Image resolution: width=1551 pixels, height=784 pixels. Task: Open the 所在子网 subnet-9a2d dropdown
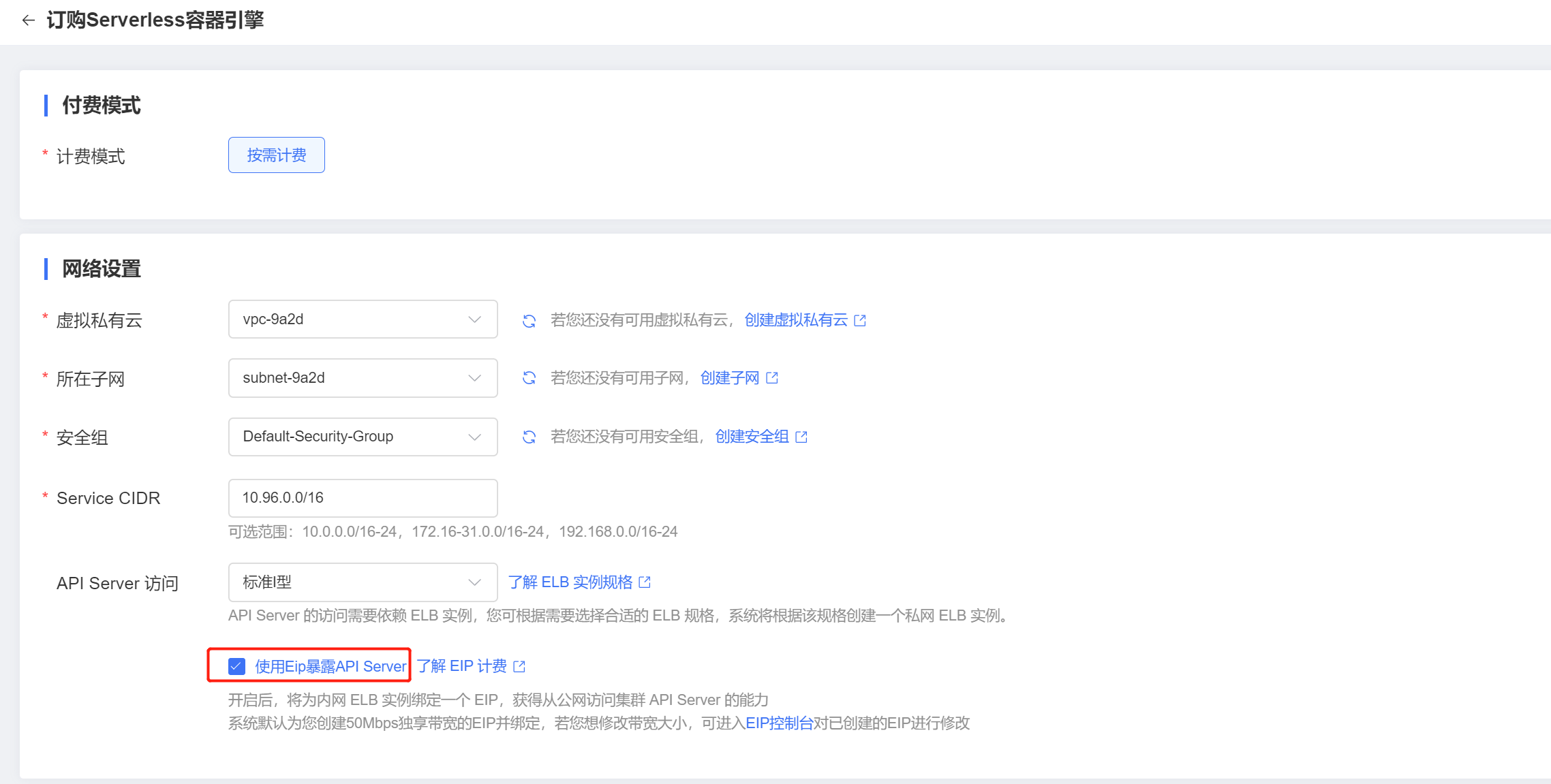click(x=363, y=378)
